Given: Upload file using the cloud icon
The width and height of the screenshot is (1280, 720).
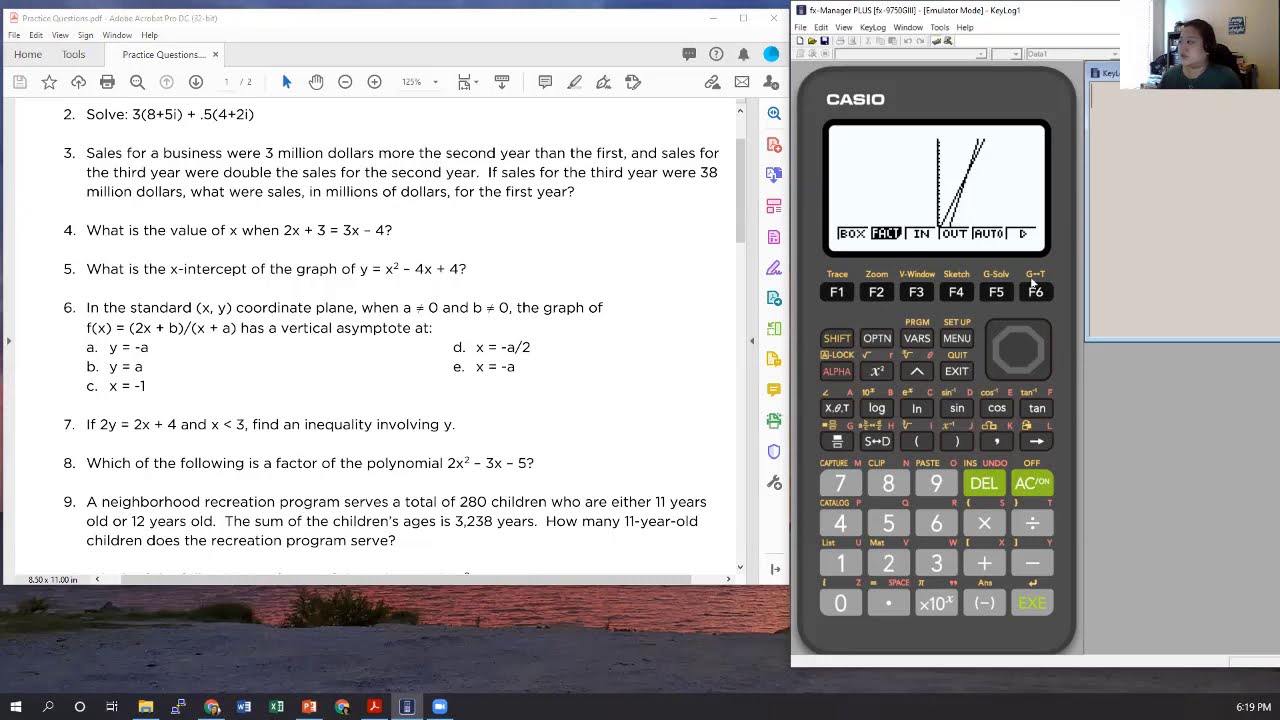Looking at the screenshot, I should point(78,82).
